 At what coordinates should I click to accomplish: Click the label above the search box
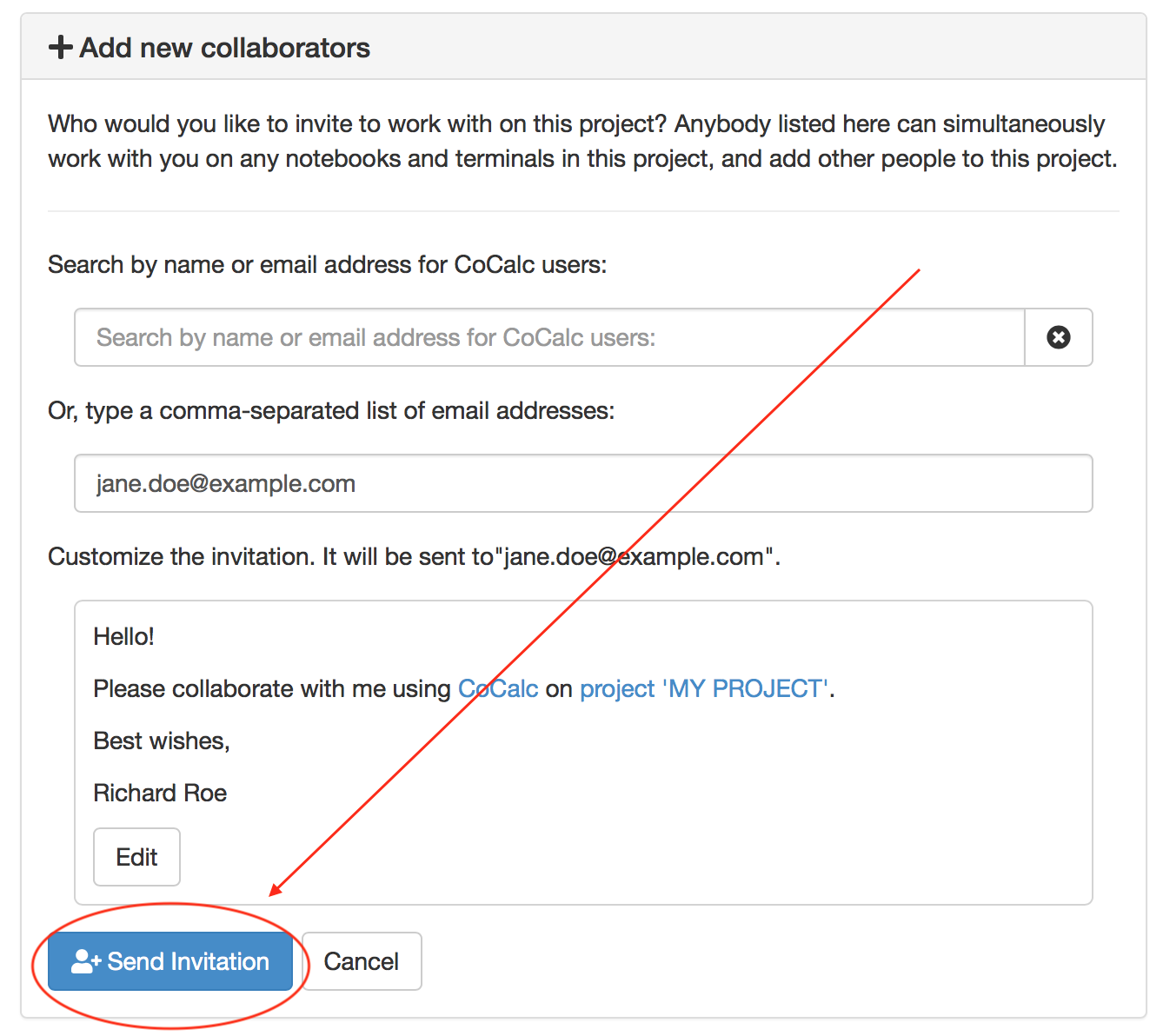327,264
